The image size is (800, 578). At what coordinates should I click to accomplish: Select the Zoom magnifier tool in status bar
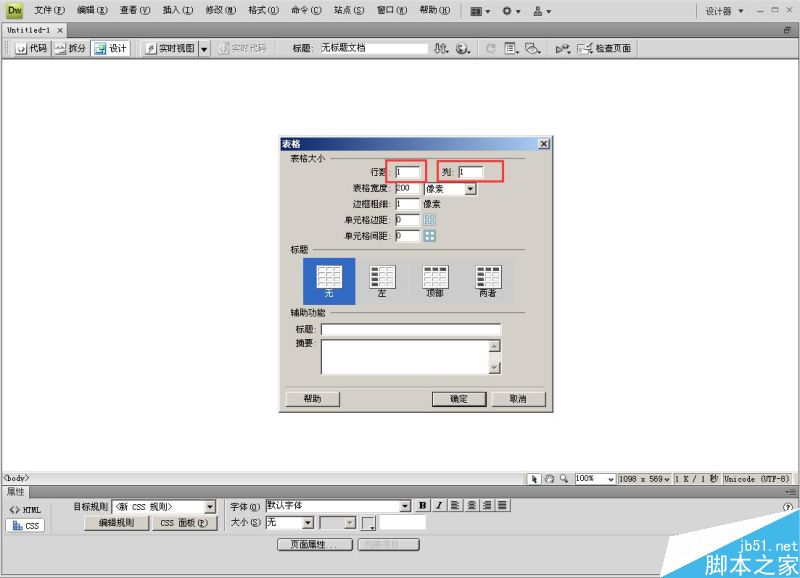tap(564, 479)
